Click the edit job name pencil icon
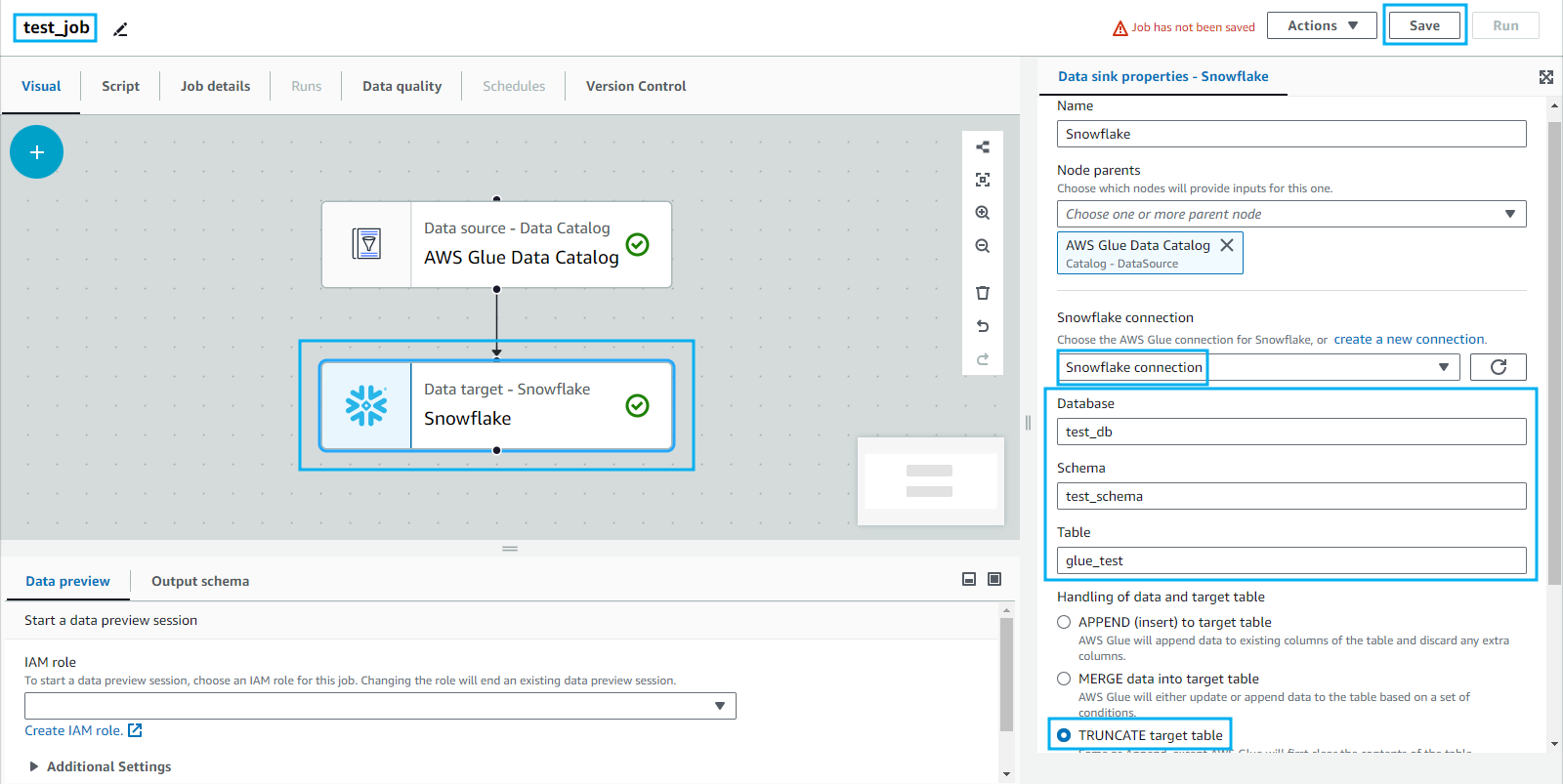 [x=120, y=29]
